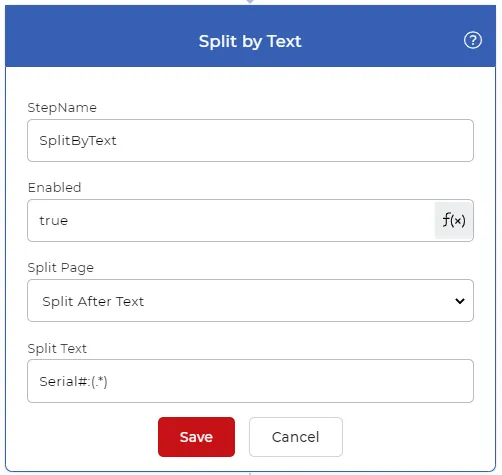Click the blue header bar left of title
The width and height of the screenshot is (502, 475).
click(102, 36)
